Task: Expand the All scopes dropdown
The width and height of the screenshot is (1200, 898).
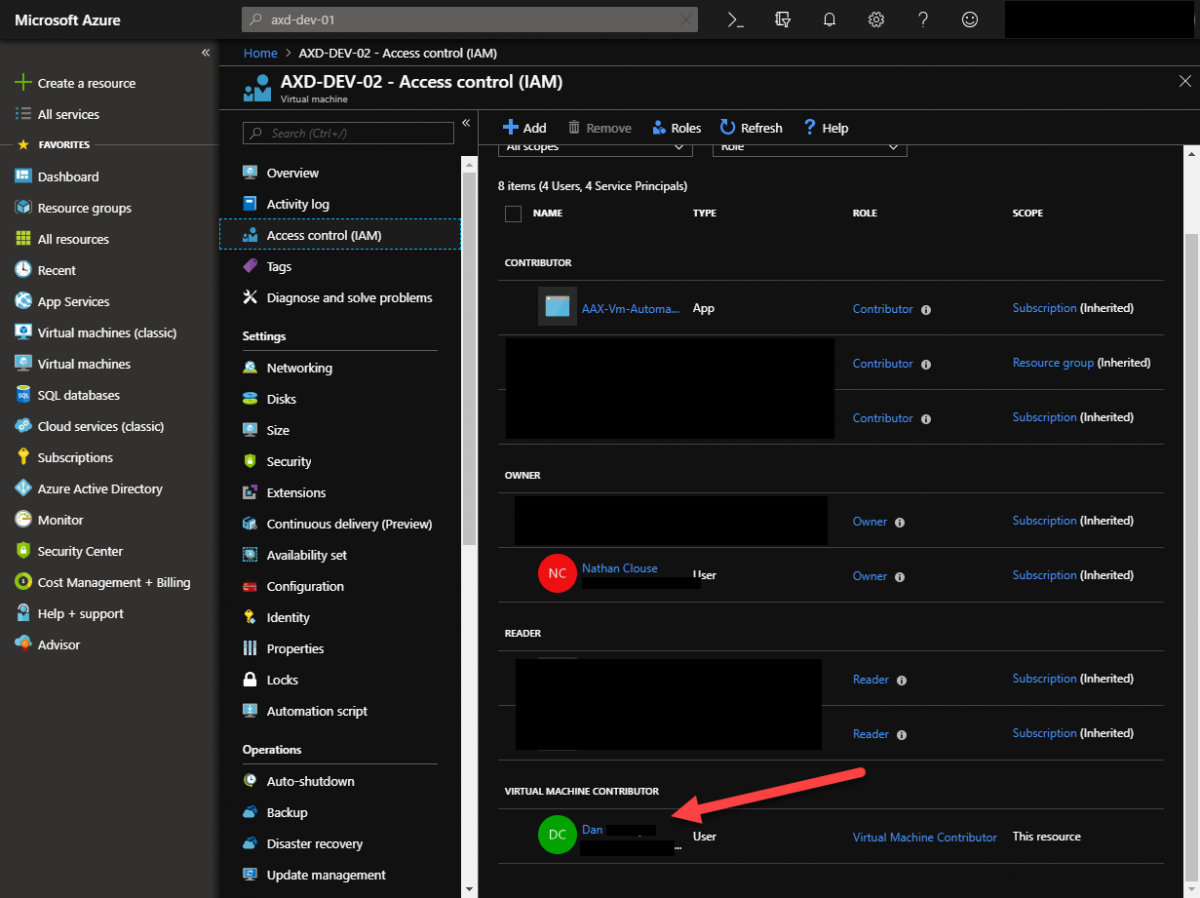Action: tap(595, 148)
